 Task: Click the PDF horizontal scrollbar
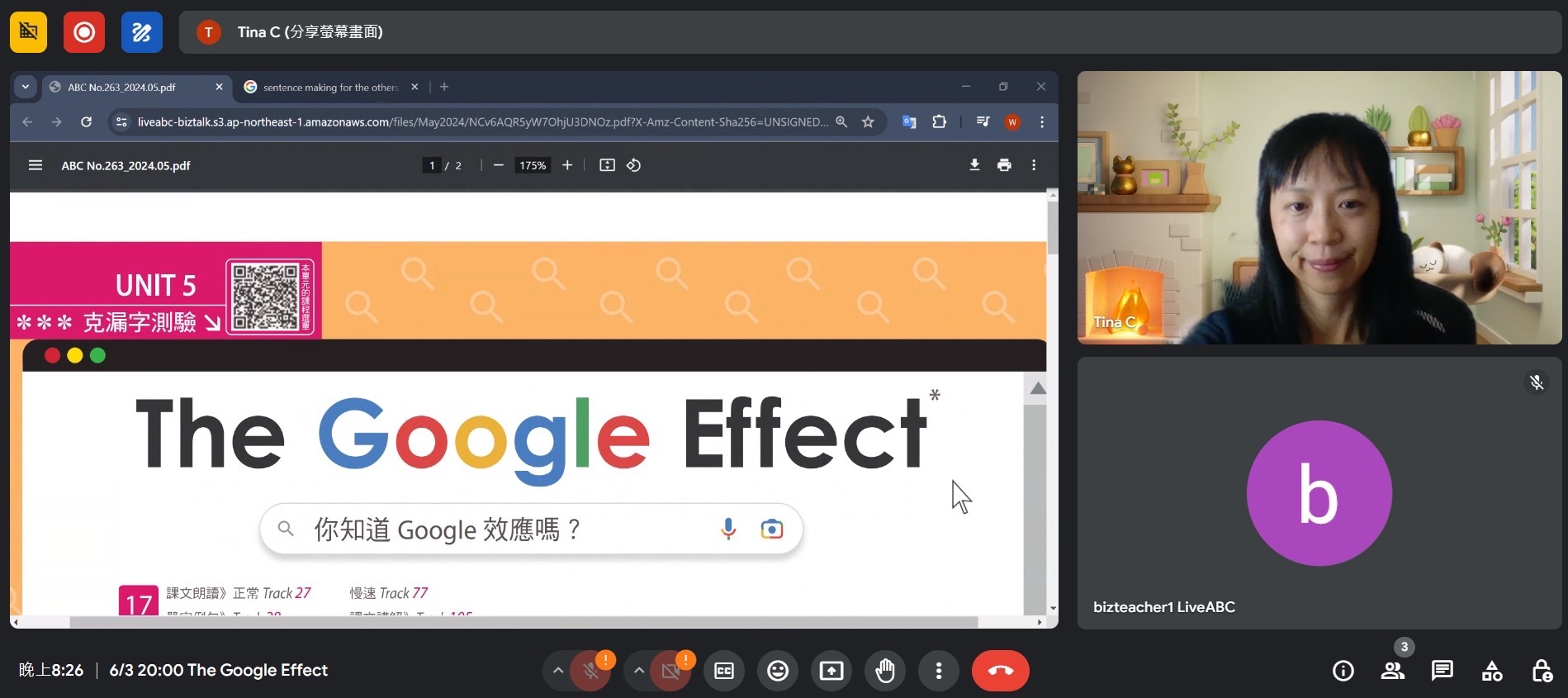pos(523,622)
